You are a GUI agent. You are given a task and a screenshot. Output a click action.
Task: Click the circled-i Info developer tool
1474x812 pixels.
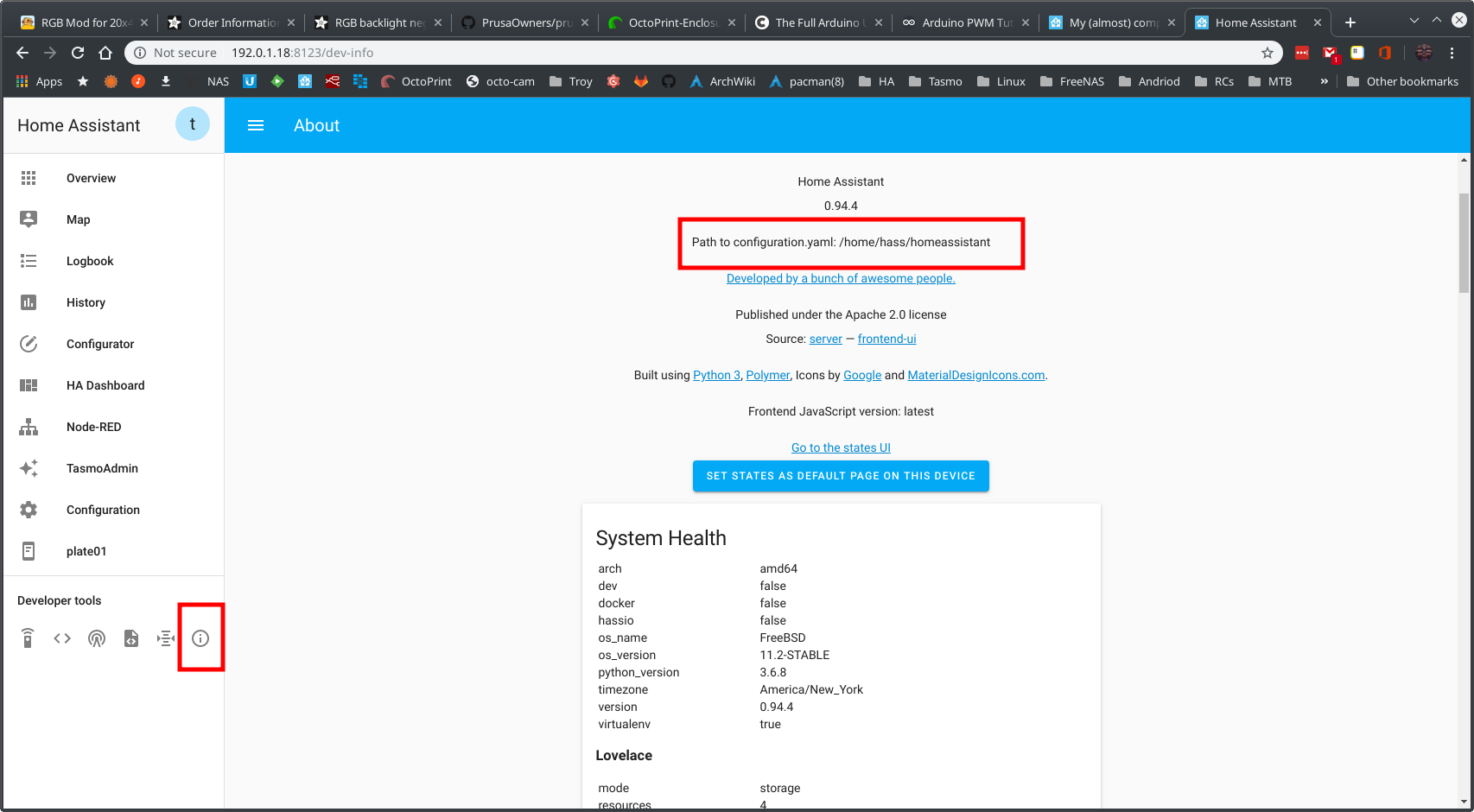point(200,638)
